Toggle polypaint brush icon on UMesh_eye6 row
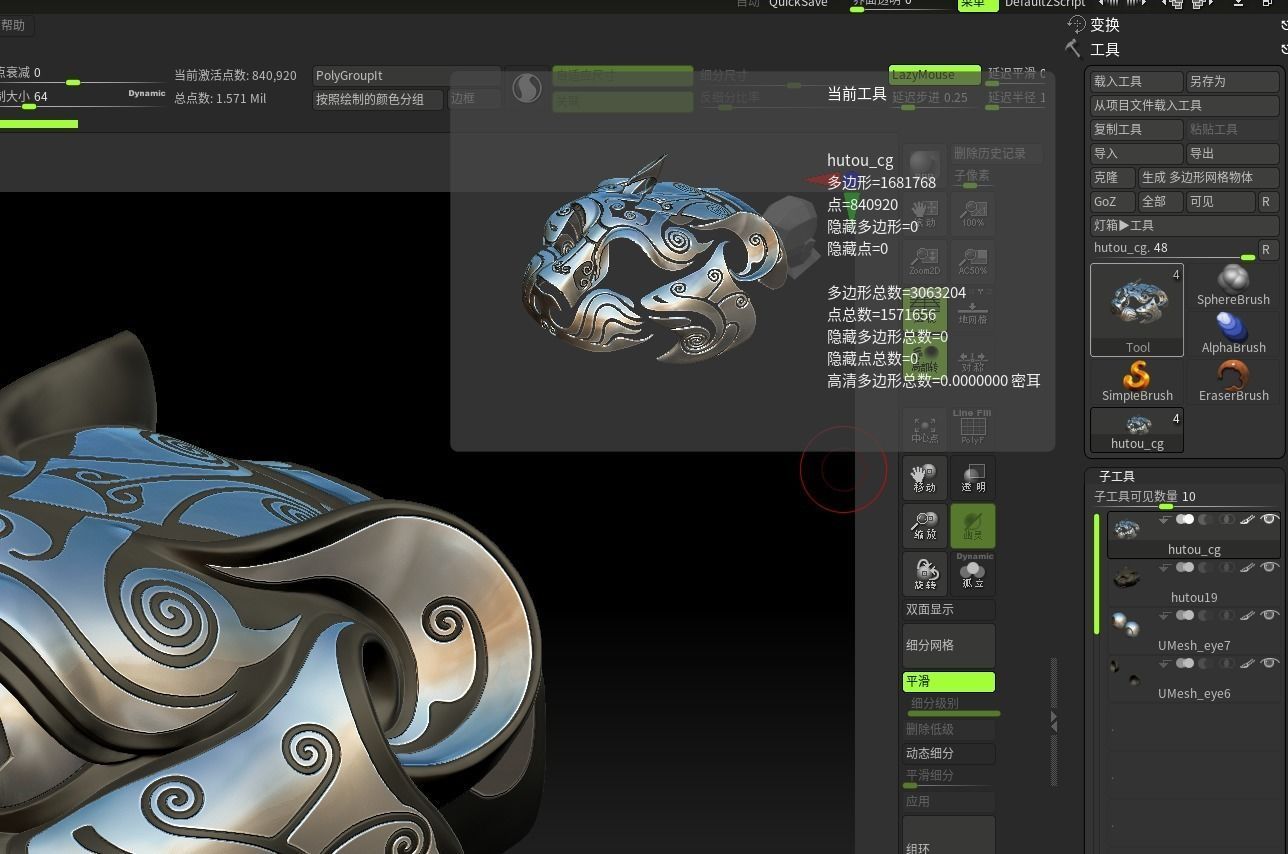Screen dimensions: 1288x854 (1248, 663)
